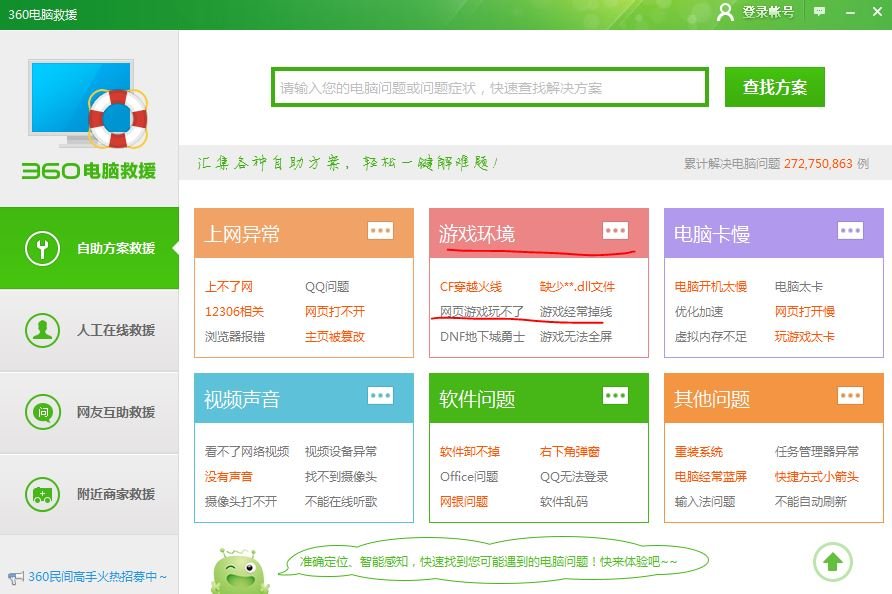892x594 pixels.
Task: Click the wrench icon beside 自助方案救援
Action: 42,247
